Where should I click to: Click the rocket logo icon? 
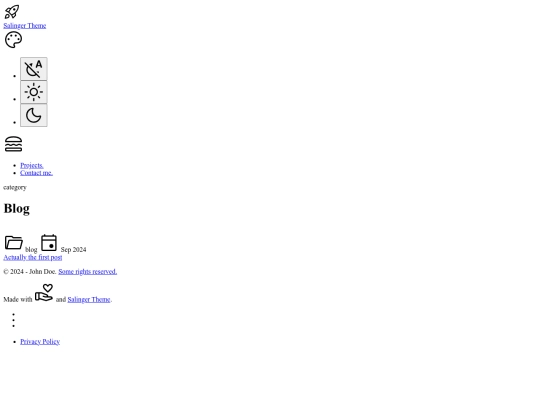click(12, 12)
